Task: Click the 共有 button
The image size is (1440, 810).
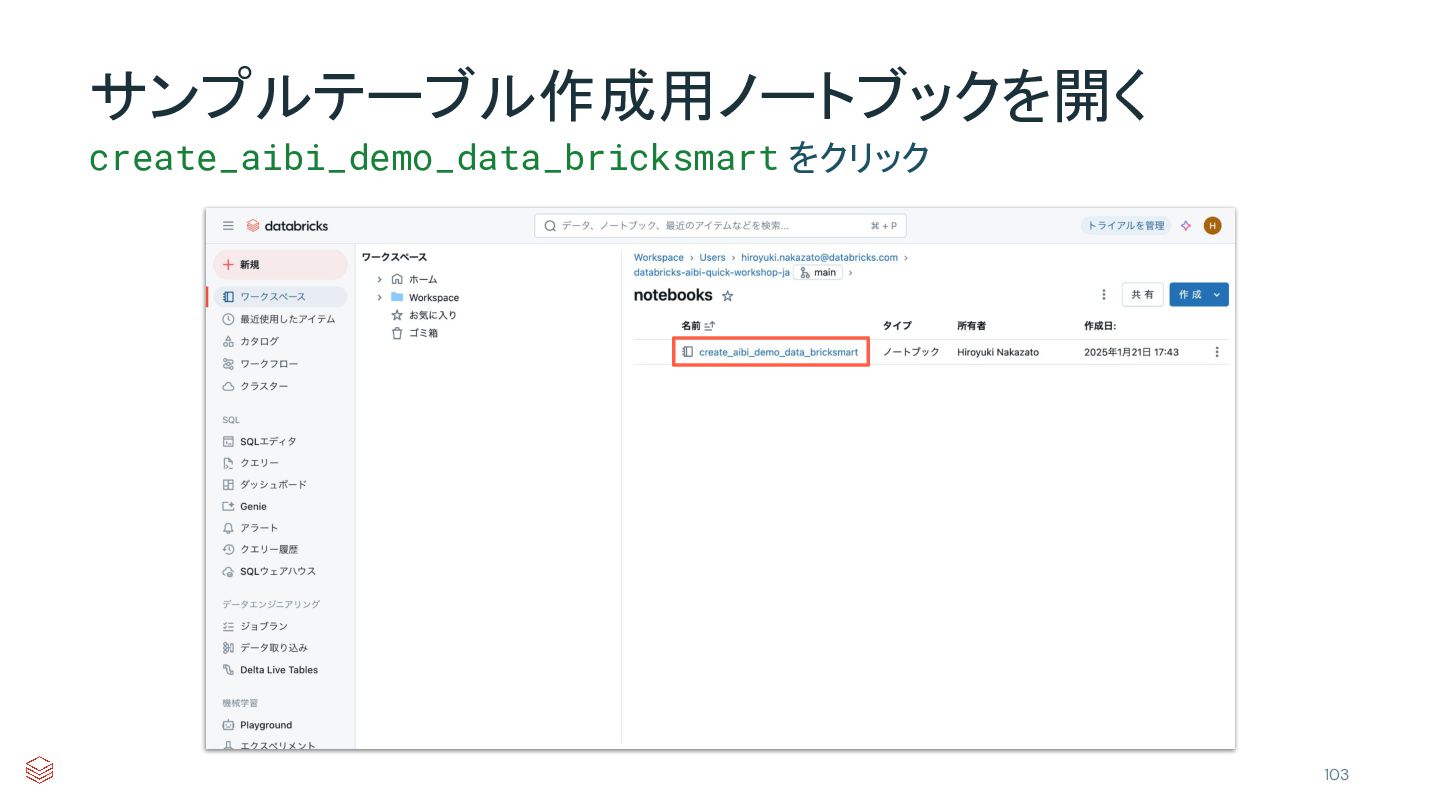Action: click(x=1142, y=295)
